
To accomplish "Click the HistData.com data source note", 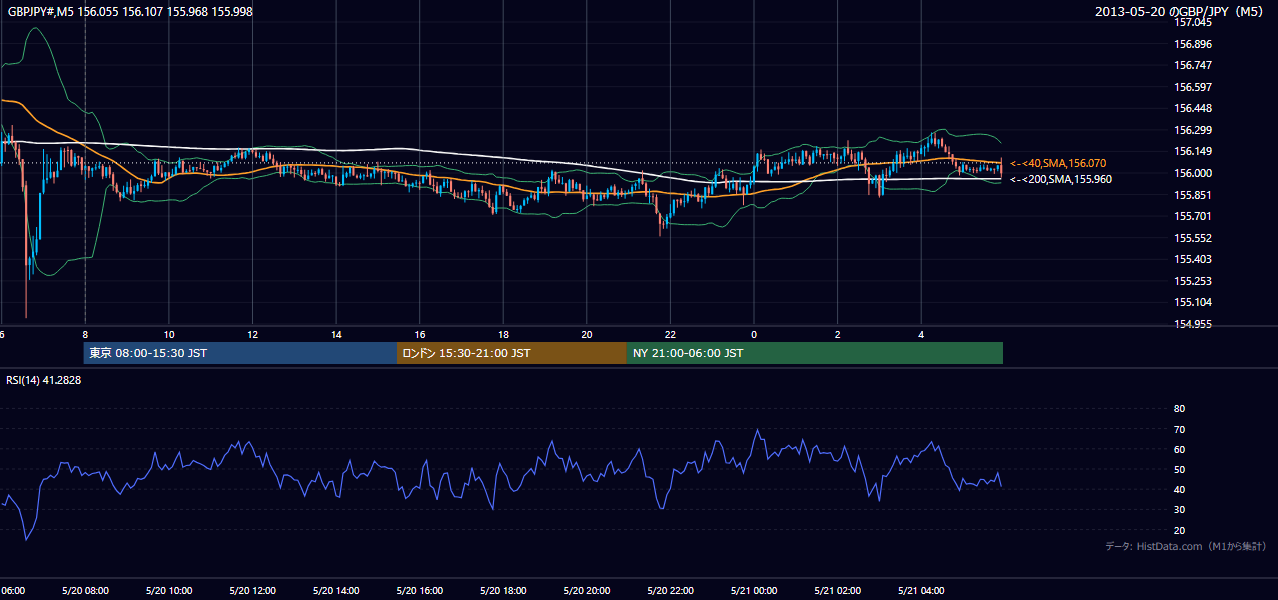I will point(1186,546).
